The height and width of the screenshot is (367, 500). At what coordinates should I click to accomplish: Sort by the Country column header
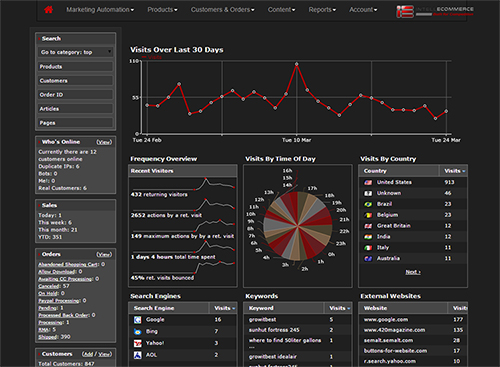[399, 171]
